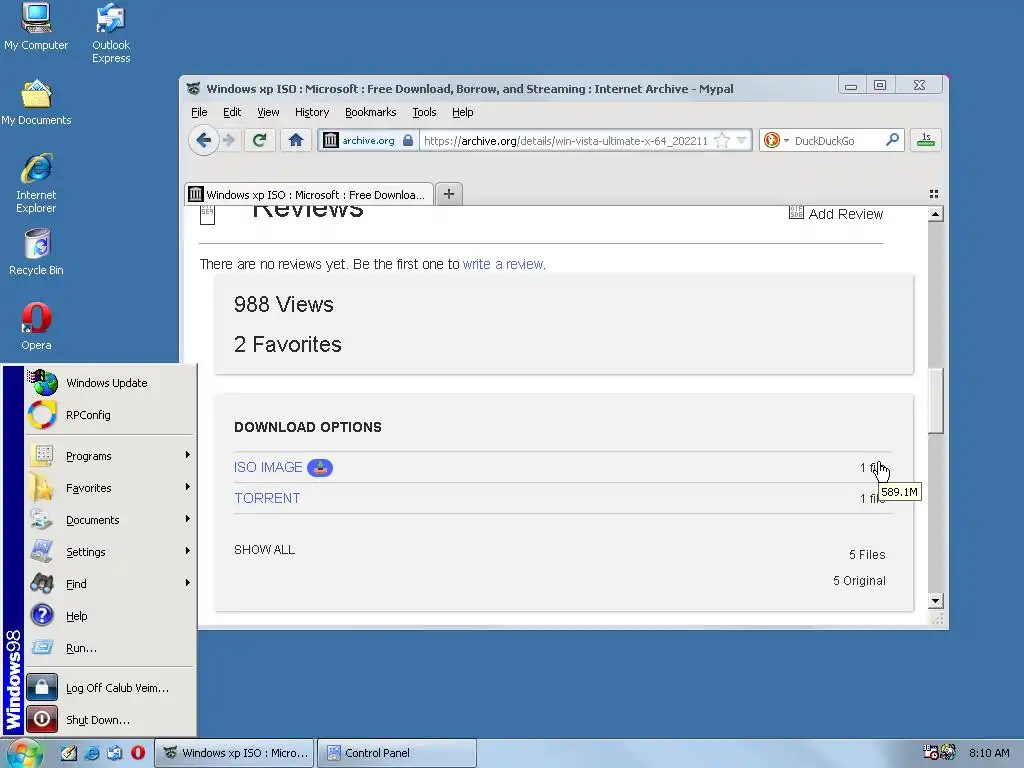This screenshot has height=768, width=1024.
Task: Click Add Review icon
Action: 796,213
